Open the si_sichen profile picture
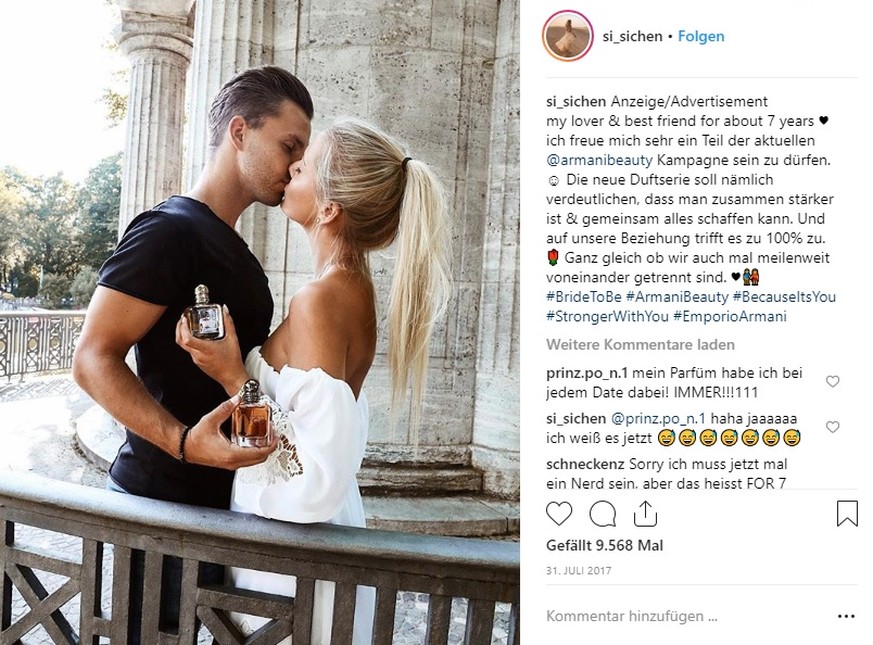This screenshot has width=873, height=645. [x=568, y=36]
